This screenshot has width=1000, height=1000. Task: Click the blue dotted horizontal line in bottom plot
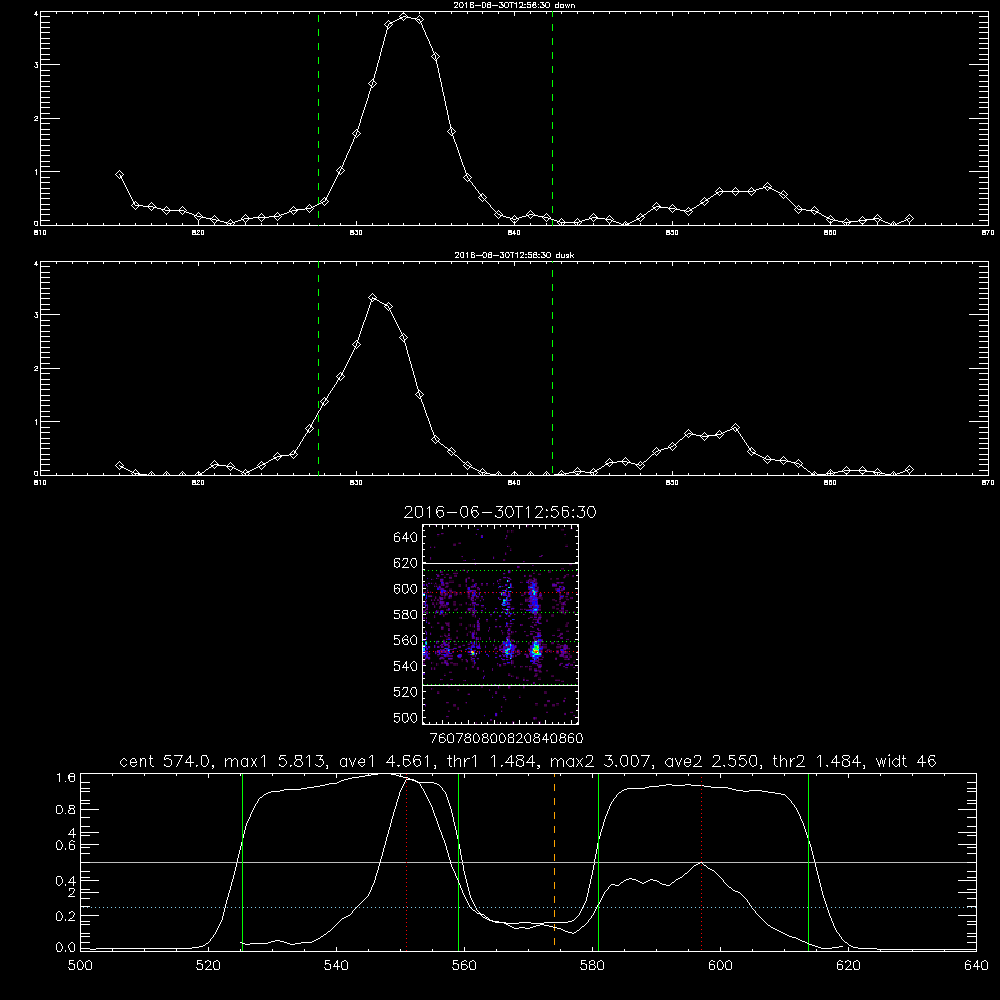[528, 907]
